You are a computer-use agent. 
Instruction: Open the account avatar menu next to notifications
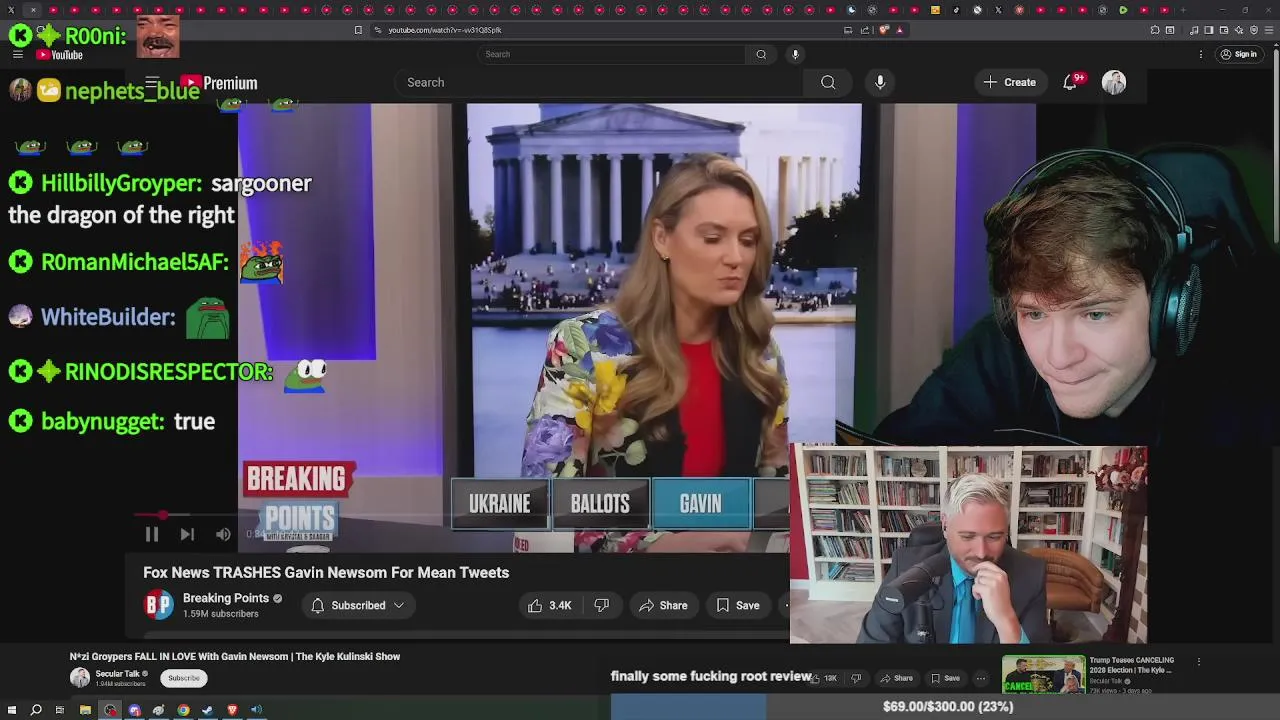(x=1114, y=82)
